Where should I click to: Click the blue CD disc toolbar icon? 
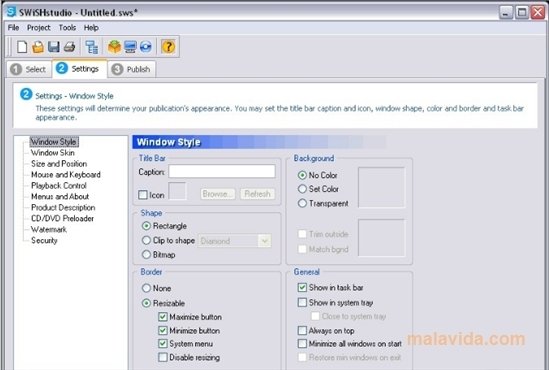click(x=146, y=47)
